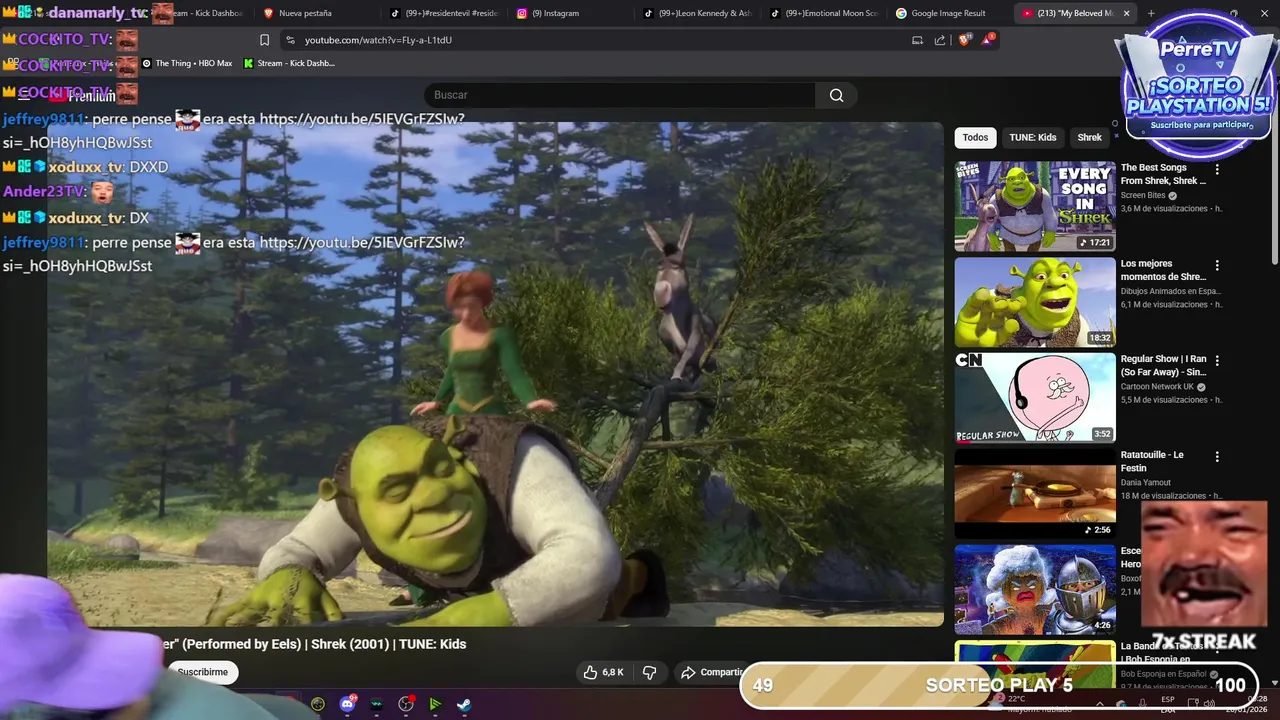Viewport: 1280px width, 720px height.
Task: Select the Todos filter chip
Action: tap(975, 137)
